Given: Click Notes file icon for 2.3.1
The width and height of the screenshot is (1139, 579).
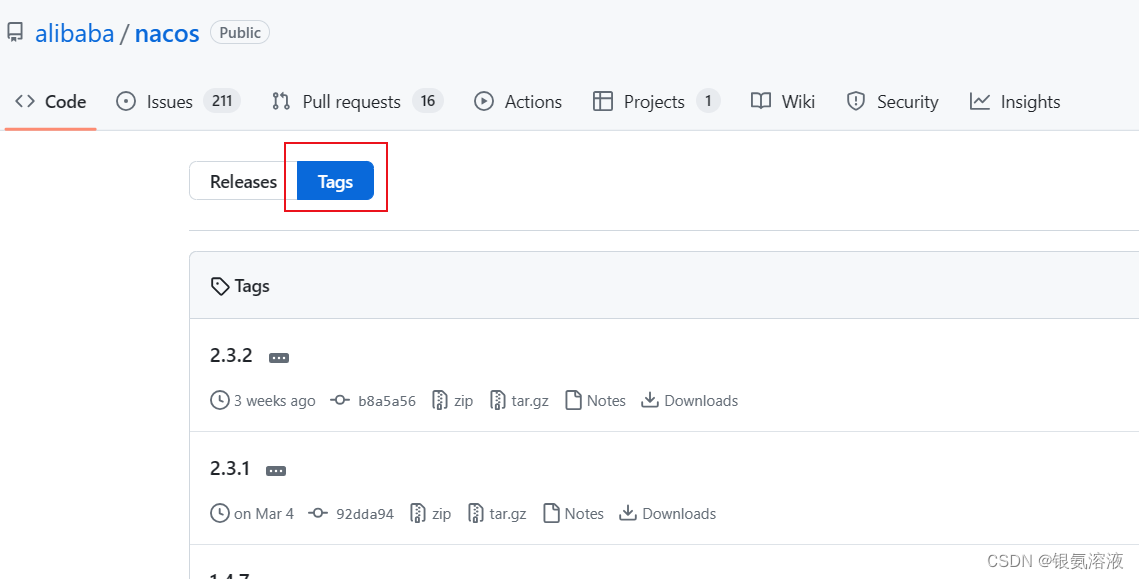Looking at the screenshot, I should [x=552, y=514].
